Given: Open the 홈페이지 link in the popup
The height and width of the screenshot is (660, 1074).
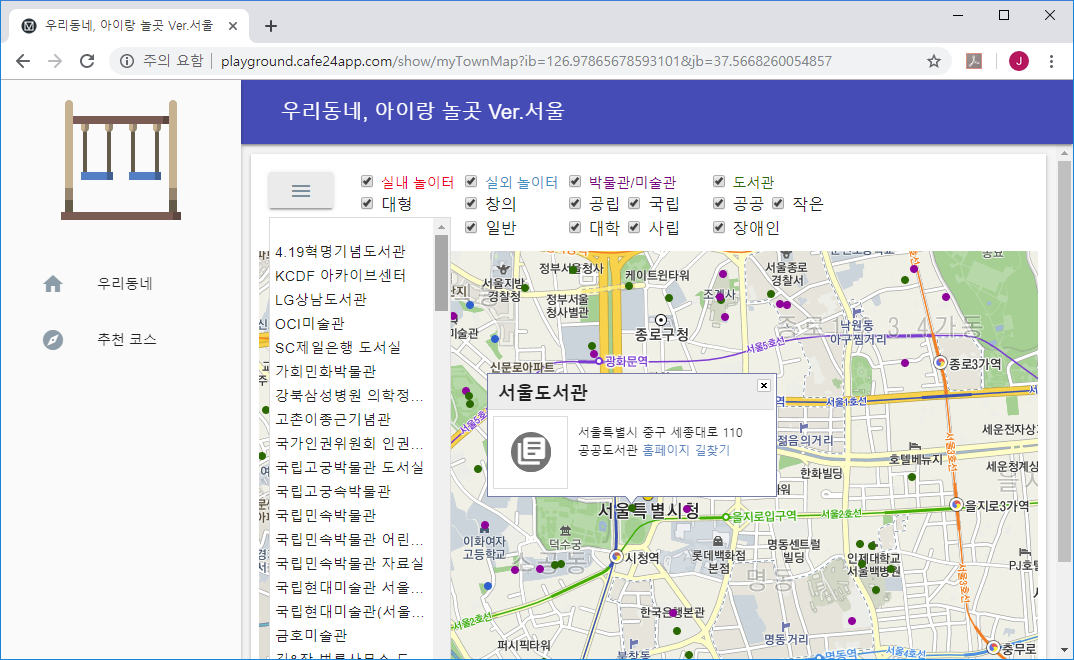Looking at the screenshot, I should click(x=666, y=450).
